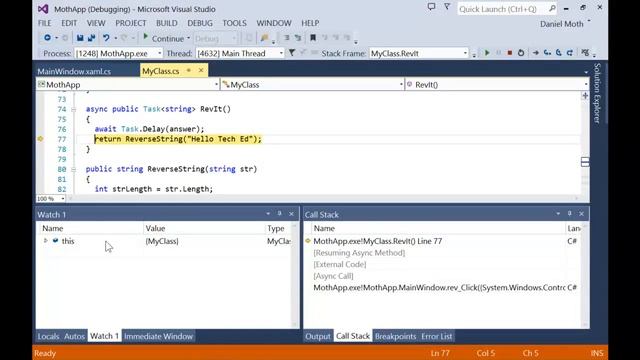This screenshot has width=640, height=360.
Task: Click the Step Into icon
Action: (x=547, y=53)
